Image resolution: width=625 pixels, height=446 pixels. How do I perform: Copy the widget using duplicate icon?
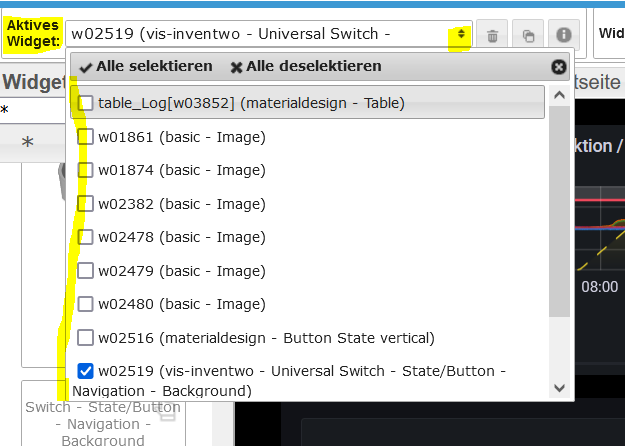[x=528, y=35]
